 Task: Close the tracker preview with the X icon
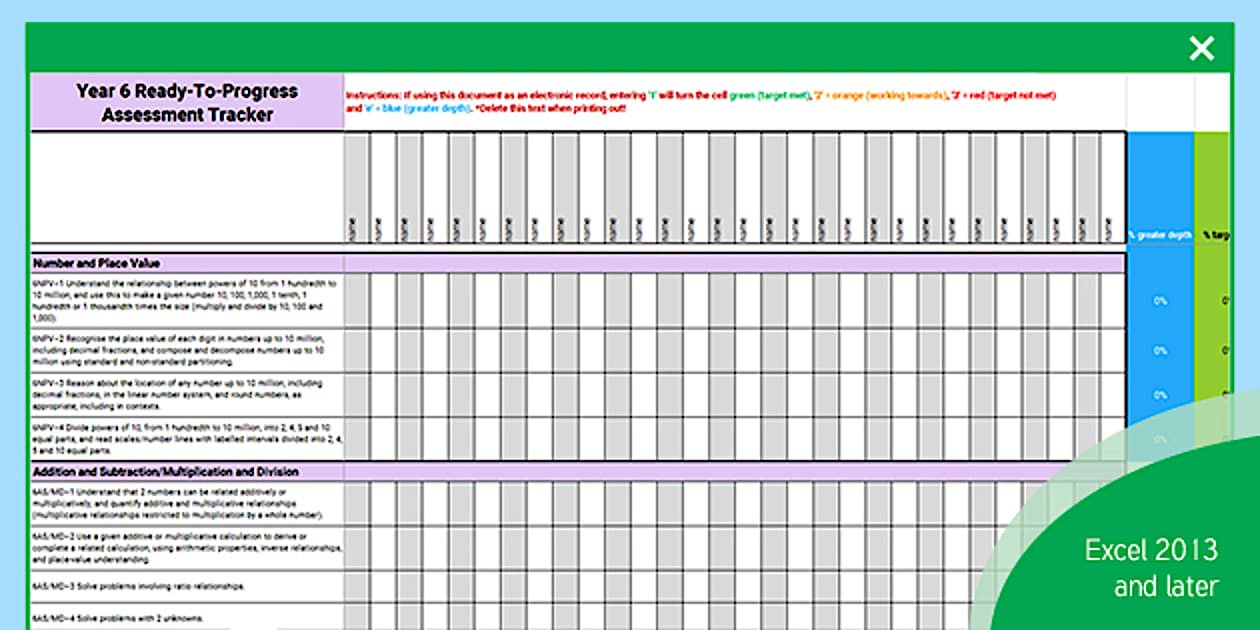(1200, 48)
